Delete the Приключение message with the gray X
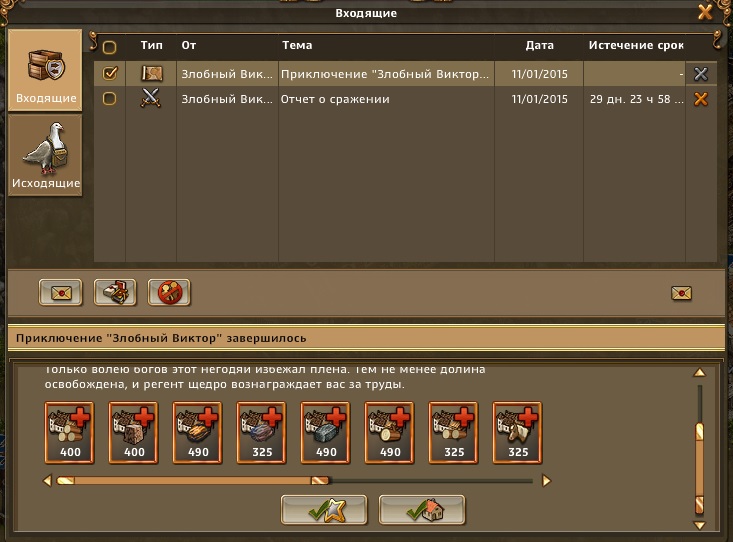 click(x=701, y=74)
